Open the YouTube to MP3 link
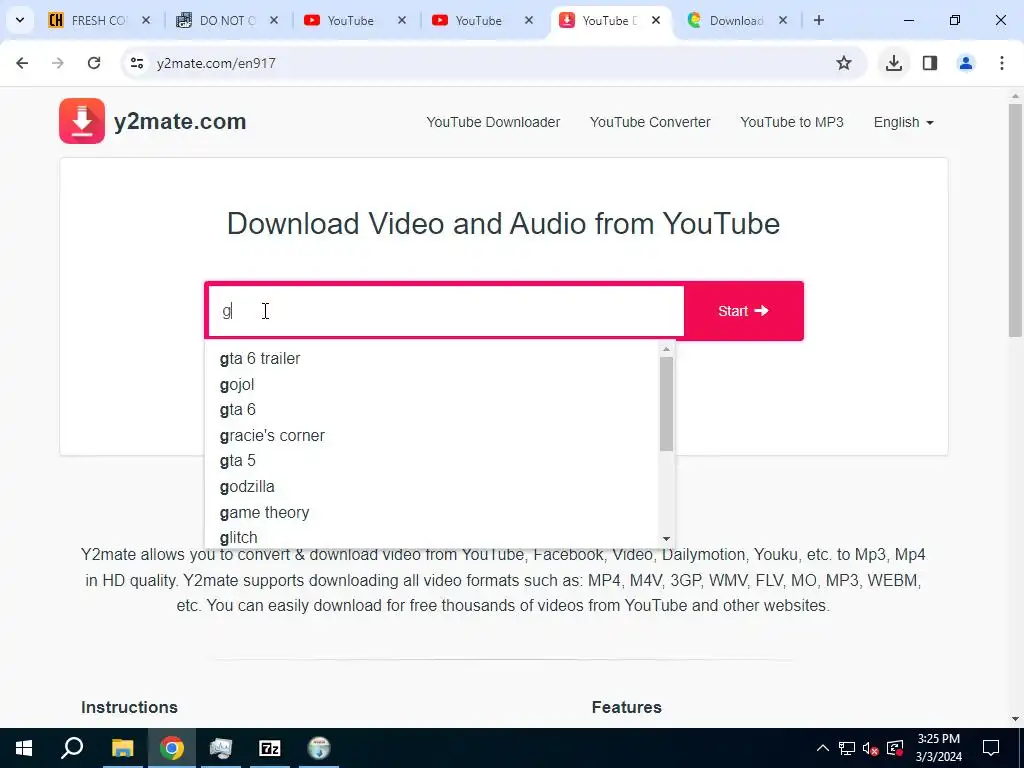Screen dimensions: 1024x768 pyautogui.click(x=792, y=122)
